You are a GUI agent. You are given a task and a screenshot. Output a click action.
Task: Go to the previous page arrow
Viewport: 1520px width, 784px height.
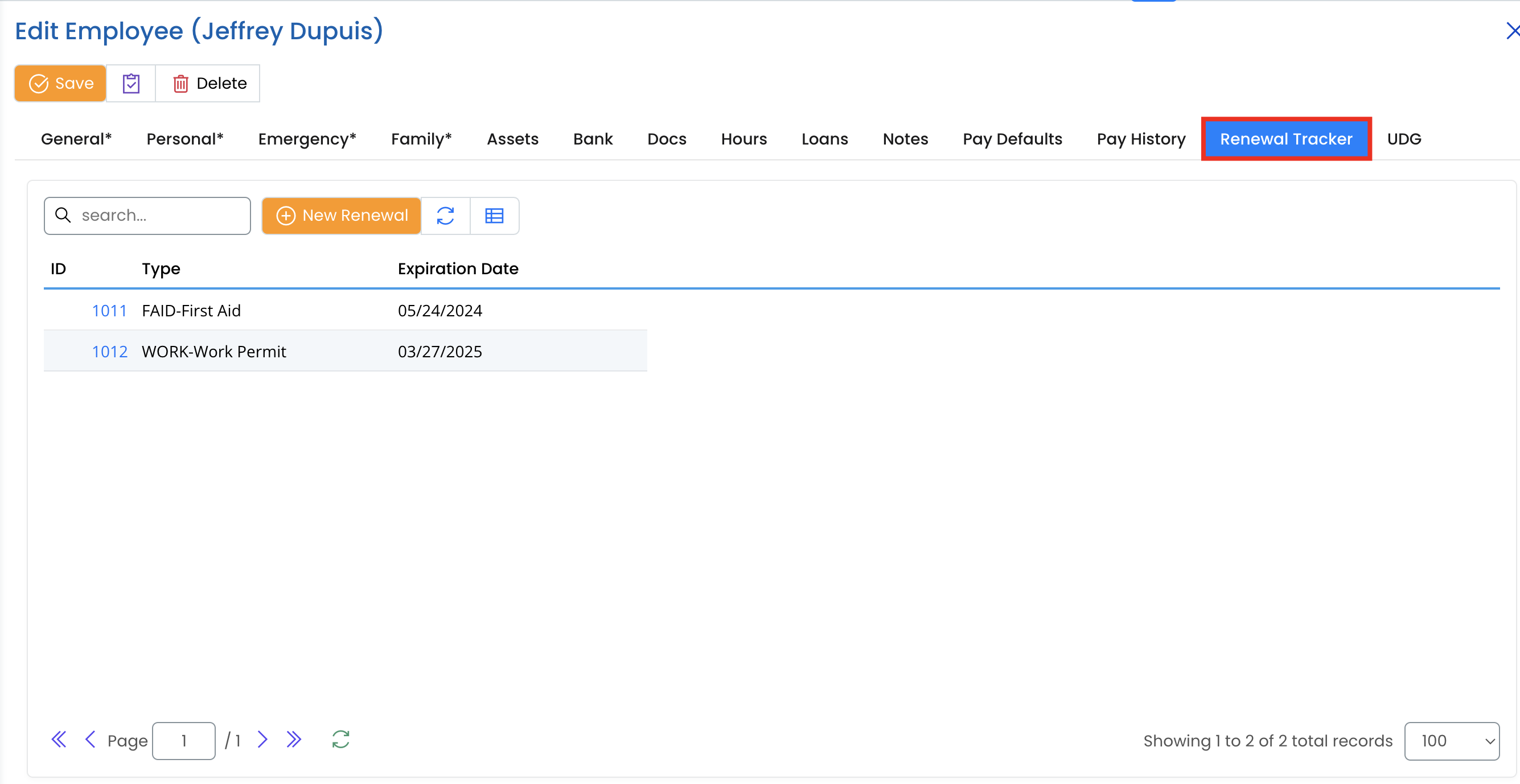pyautogui.click(x=91, y=740)
